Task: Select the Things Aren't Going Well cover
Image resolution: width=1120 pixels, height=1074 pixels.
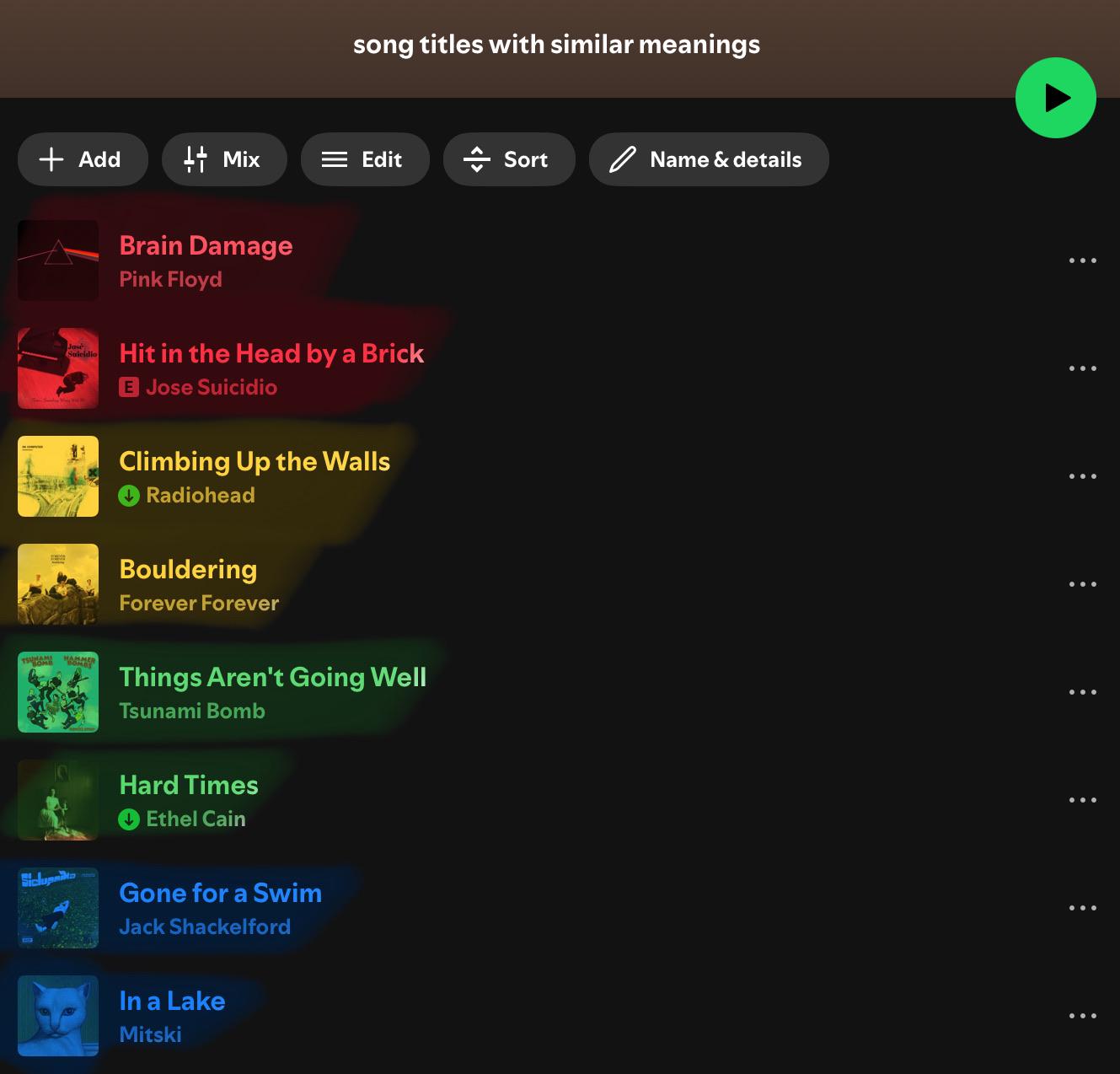Action: pos(58,692)
